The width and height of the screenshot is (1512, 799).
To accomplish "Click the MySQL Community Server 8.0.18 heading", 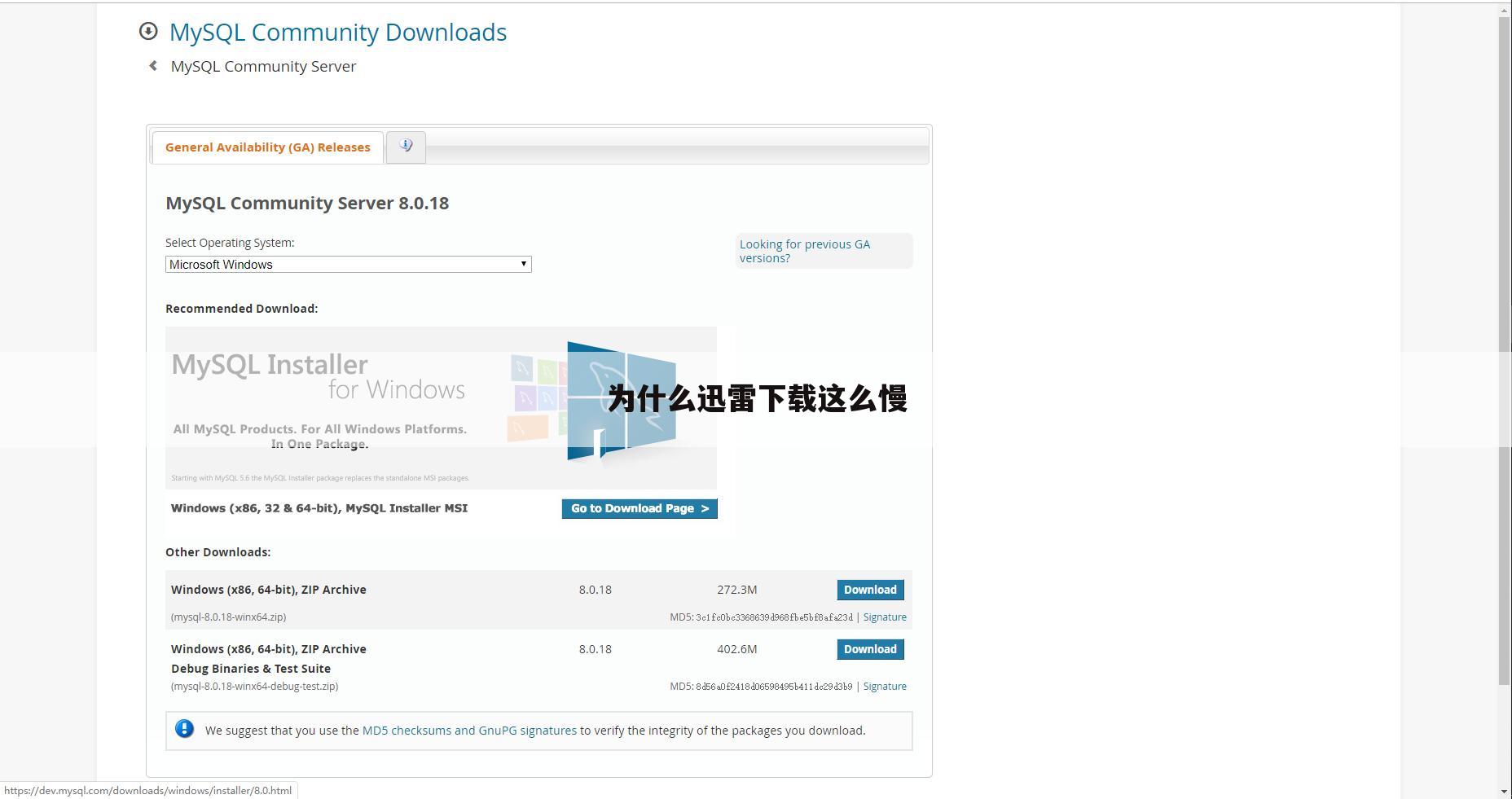I will tap(307, 203).
